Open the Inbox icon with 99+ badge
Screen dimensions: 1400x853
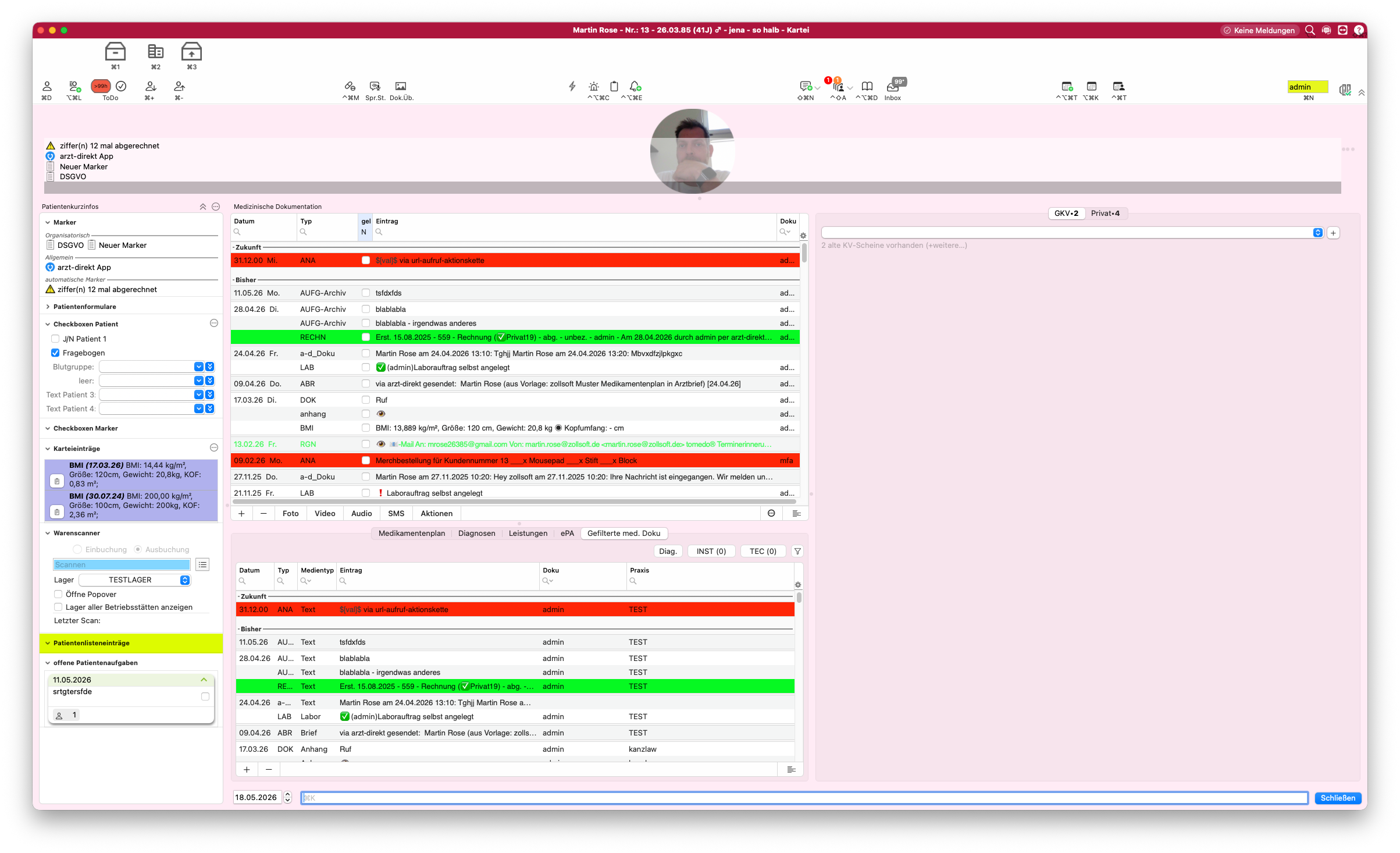pyautogui.click(x=893, y=87)
